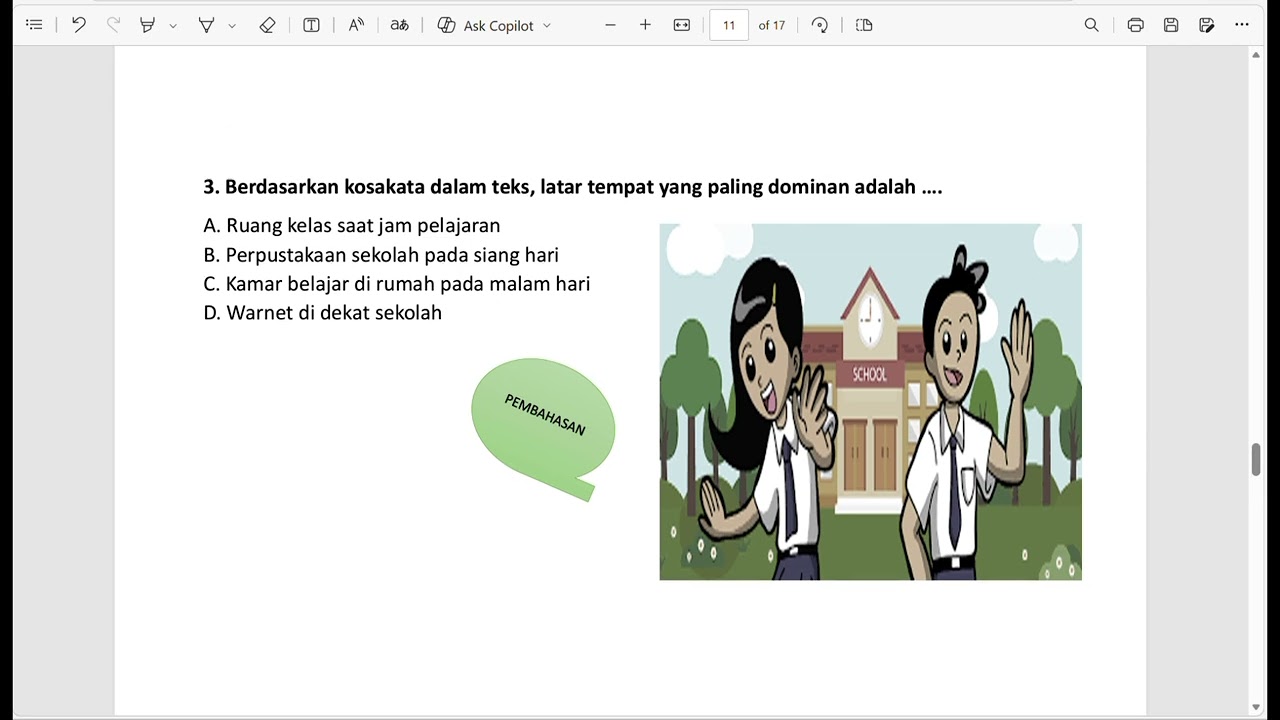Click the Undo icon
This screenshot has height=720, width=1280.
tap(78, 25)
